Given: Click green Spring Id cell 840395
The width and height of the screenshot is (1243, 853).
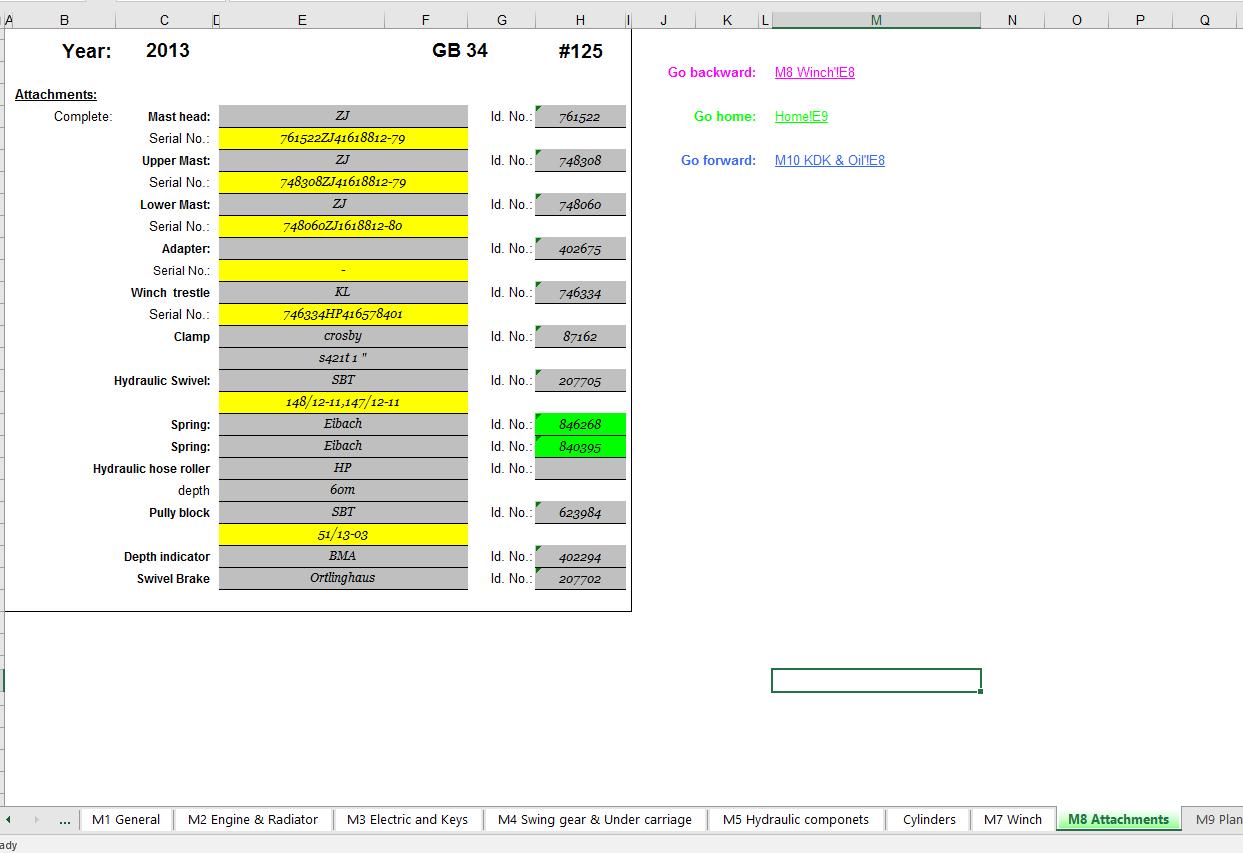Looking at the screenshot, I should coord(580,446).
